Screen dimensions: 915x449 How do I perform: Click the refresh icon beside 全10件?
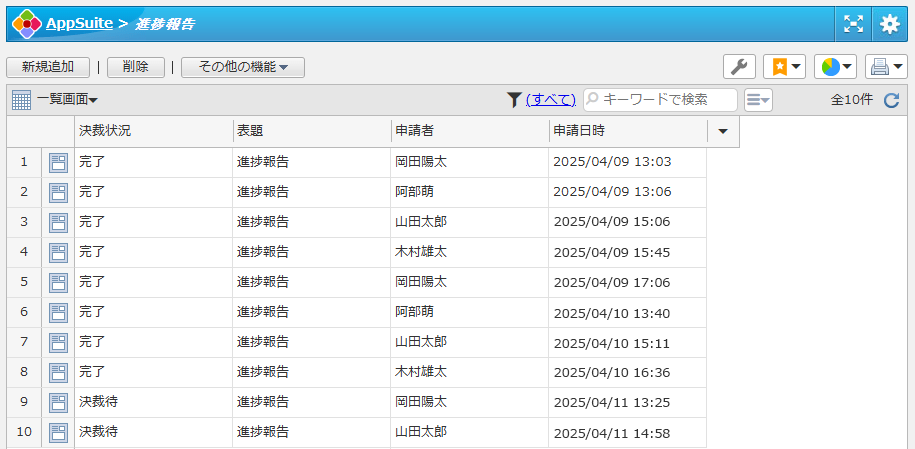pos(892,100)
